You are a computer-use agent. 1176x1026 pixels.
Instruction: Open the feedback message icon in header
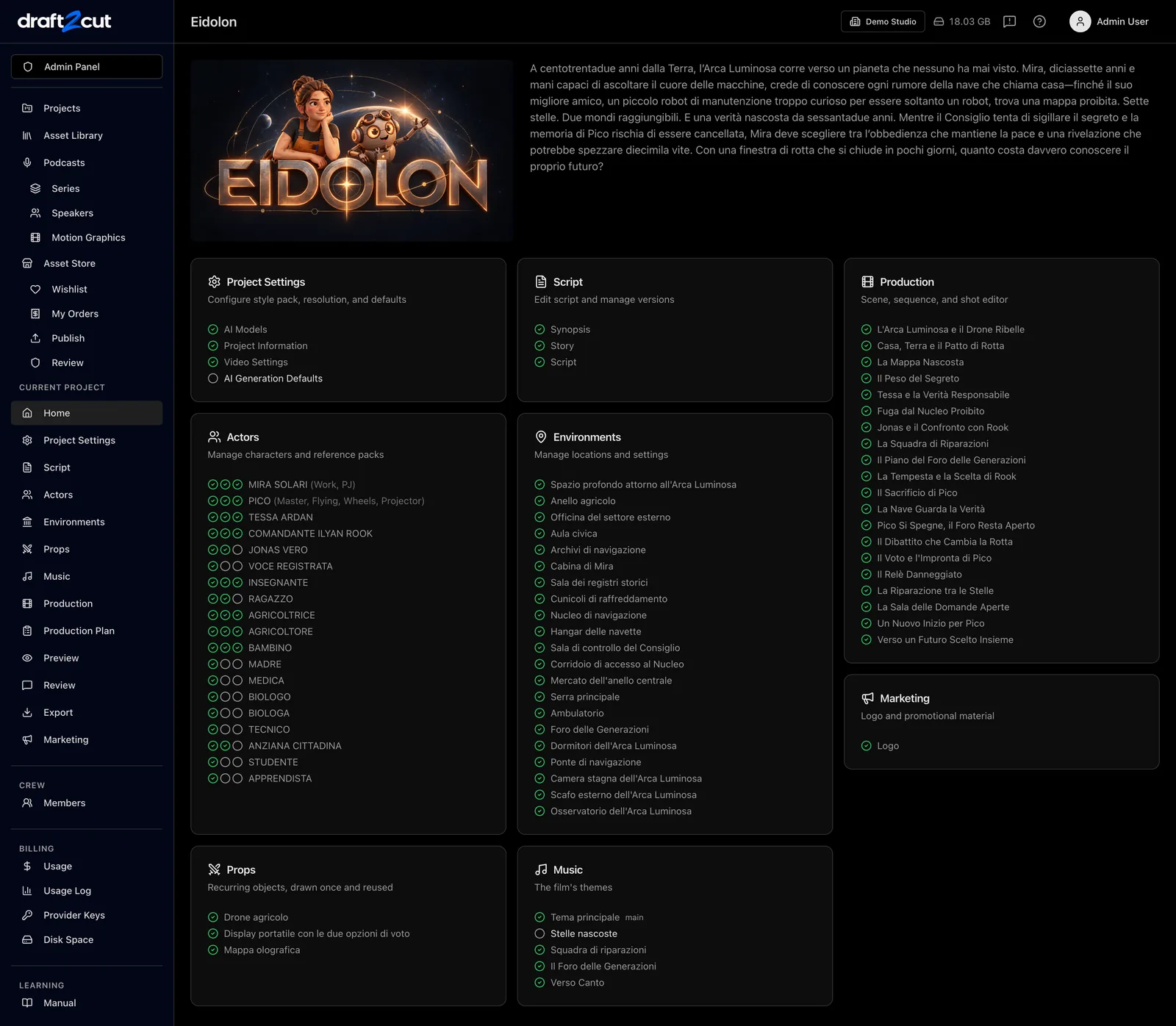point(1010,21)
